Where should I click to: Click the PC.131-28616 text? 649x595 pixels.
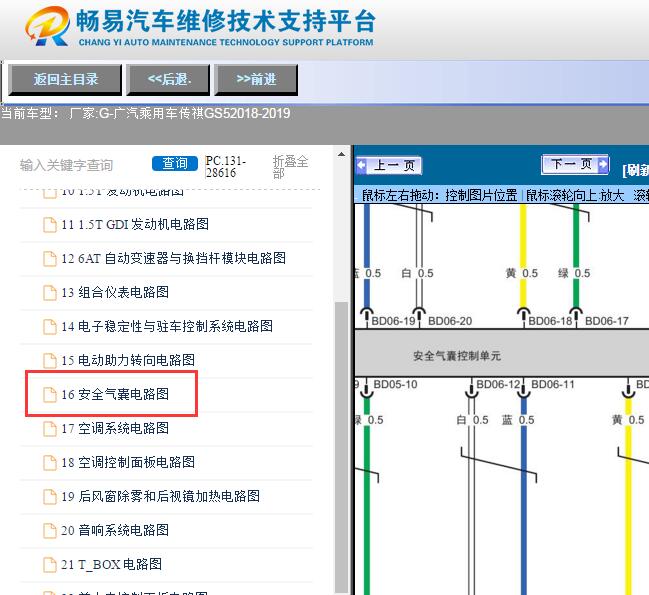[226, 167]
